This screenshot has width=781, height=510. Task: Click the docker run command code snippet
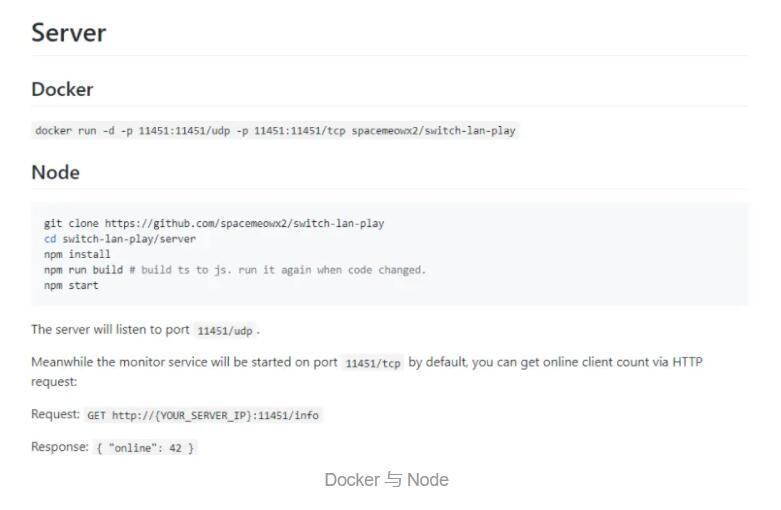click(x=275, y=130)
